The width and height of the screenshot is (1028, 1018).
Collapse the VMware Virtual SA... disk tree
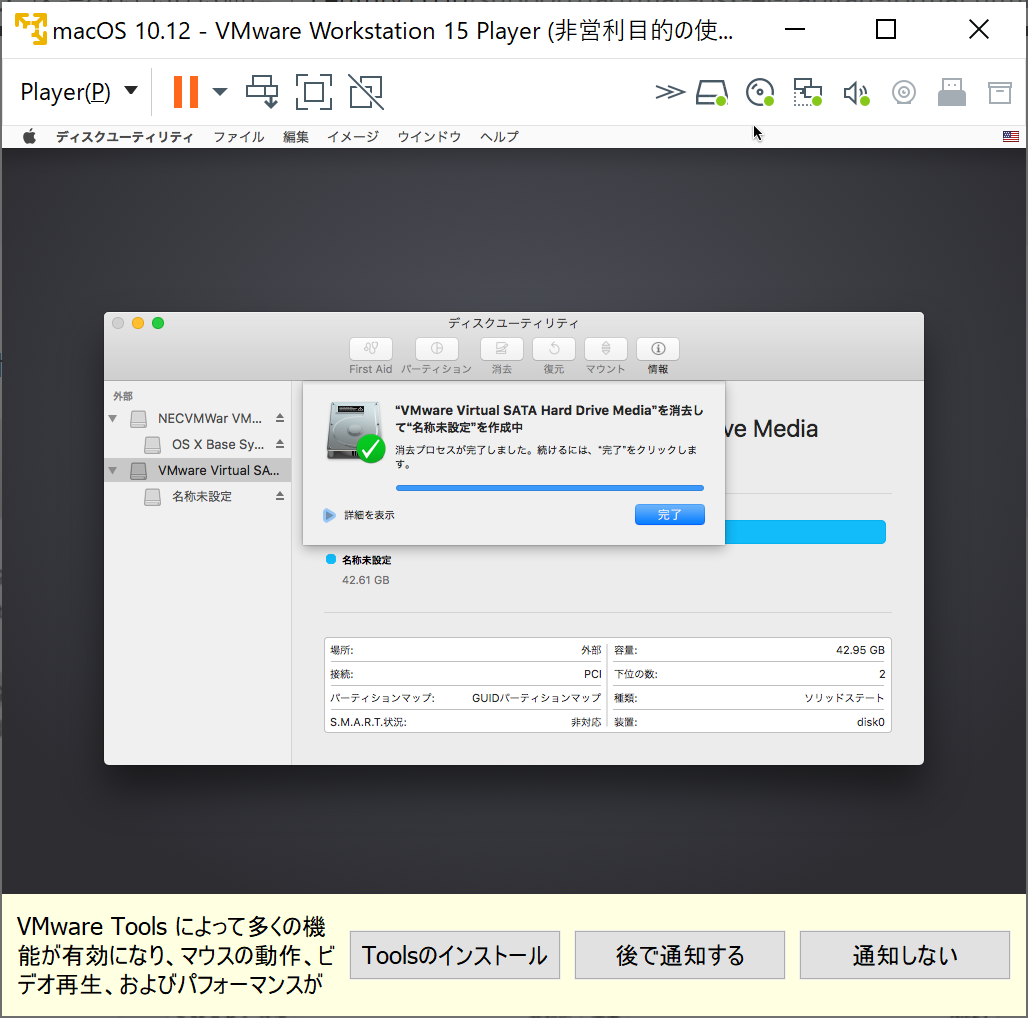pyautogui.click(x=113, y=471)
